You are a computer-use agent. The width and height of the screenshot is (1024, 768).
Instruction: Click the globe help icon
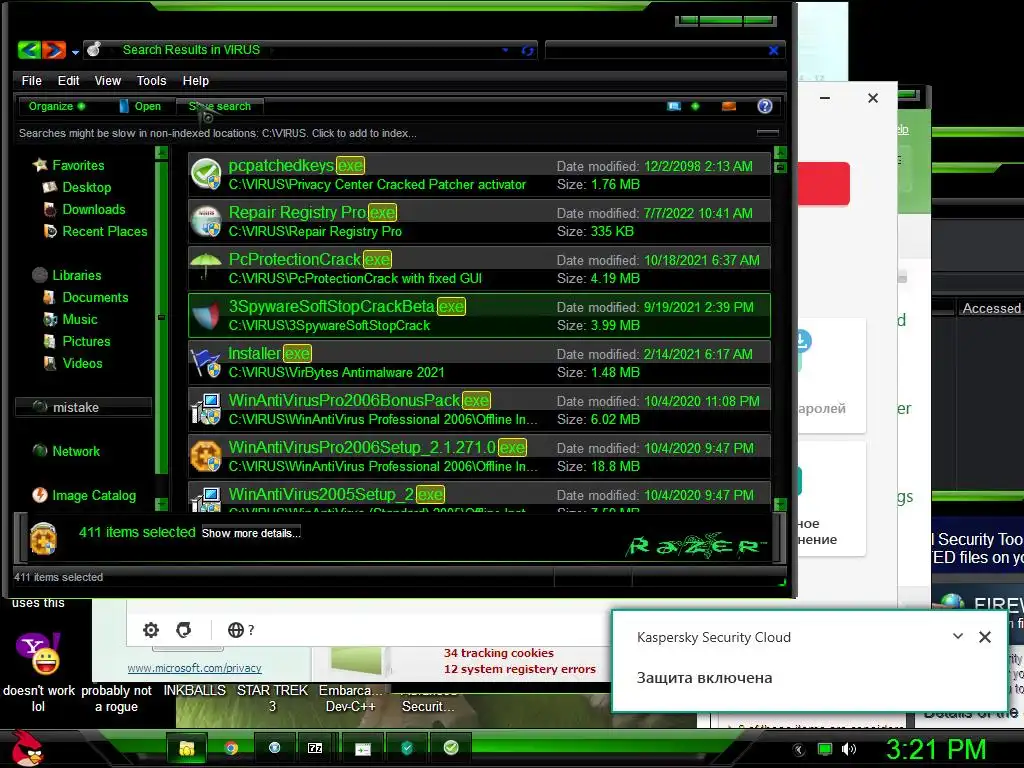[x=240, y=630]
